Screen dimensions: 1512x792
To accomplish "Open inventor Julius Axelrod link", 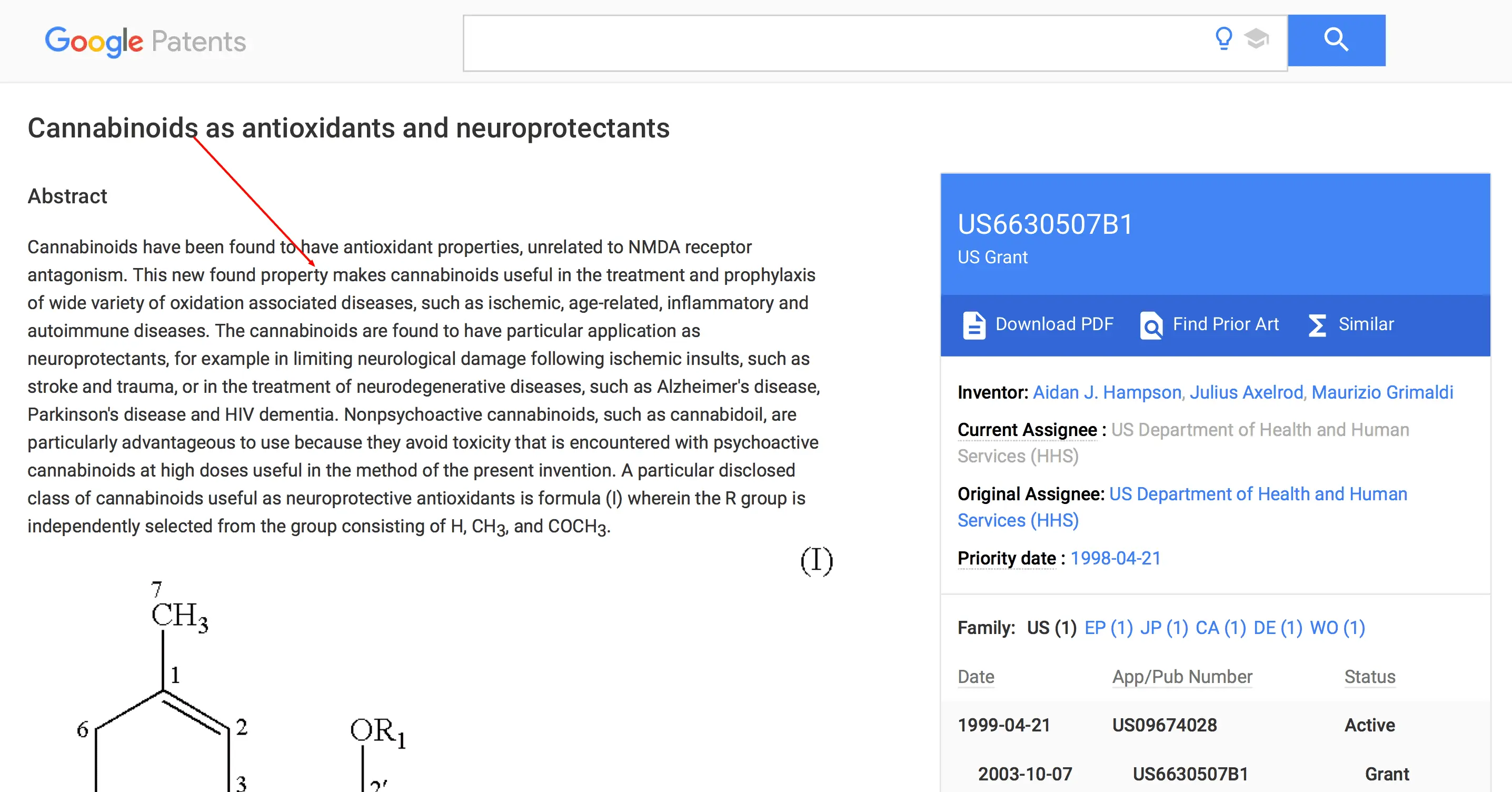I will pyautogui.click(x=1246, y=392).
